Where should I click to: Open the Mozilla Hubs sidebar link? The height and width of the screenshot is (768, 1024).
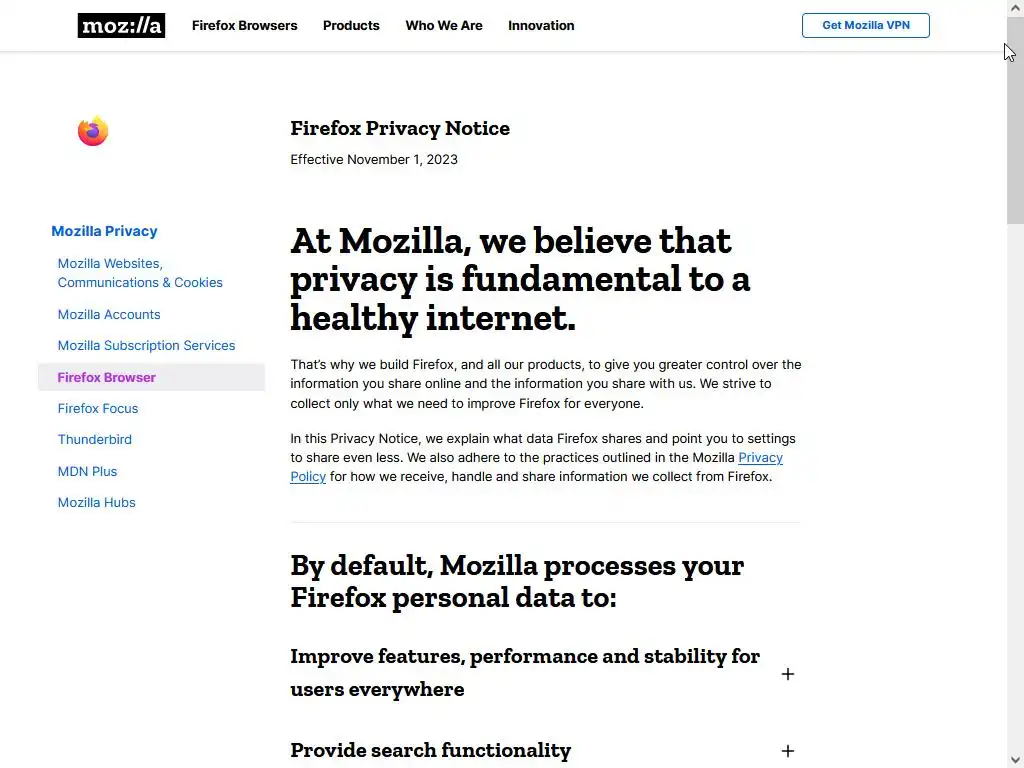point(97,502)
